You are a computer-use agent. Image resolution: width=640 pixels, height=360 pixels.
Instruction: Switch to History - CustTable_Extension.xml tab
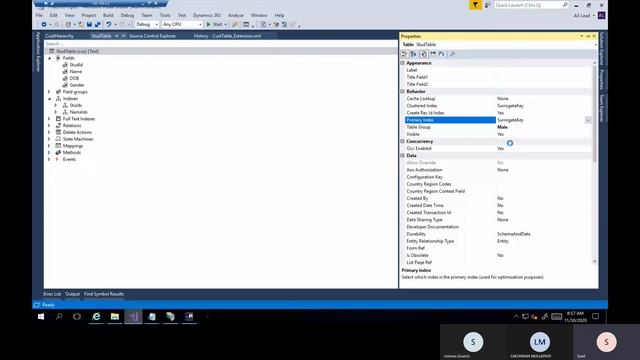coord(227,36)
